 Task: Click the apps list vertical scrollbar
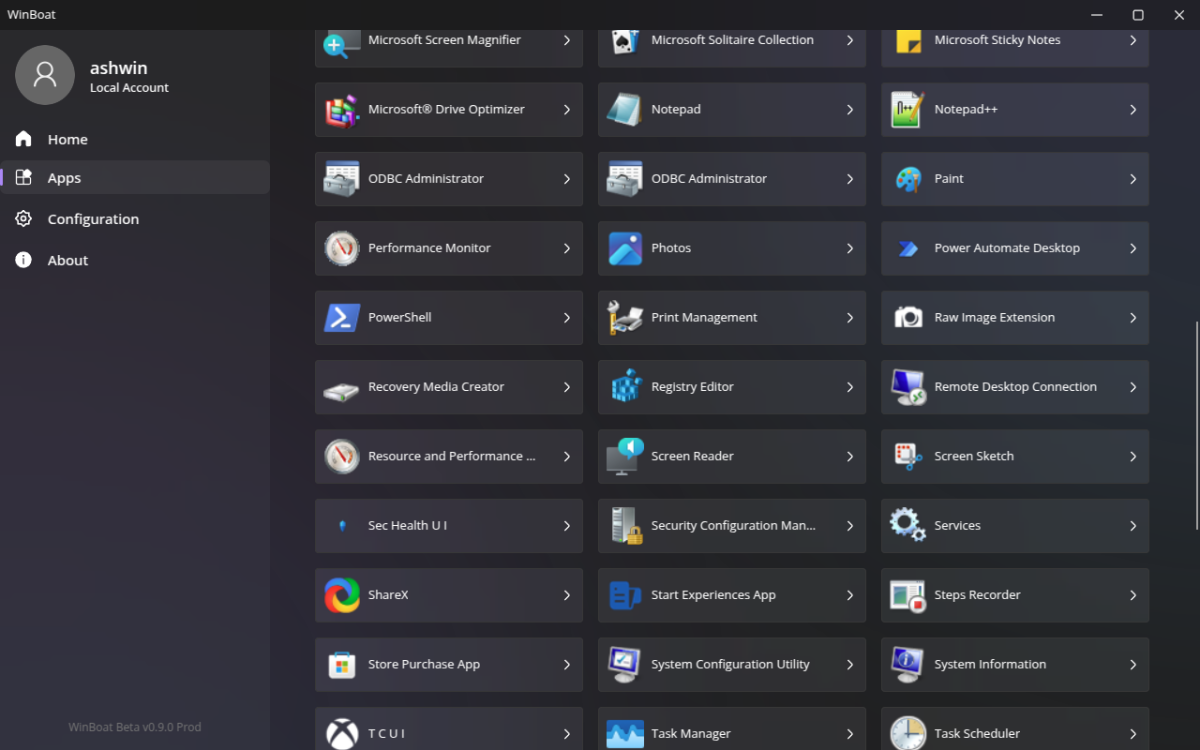click(x=1196, y=425)
